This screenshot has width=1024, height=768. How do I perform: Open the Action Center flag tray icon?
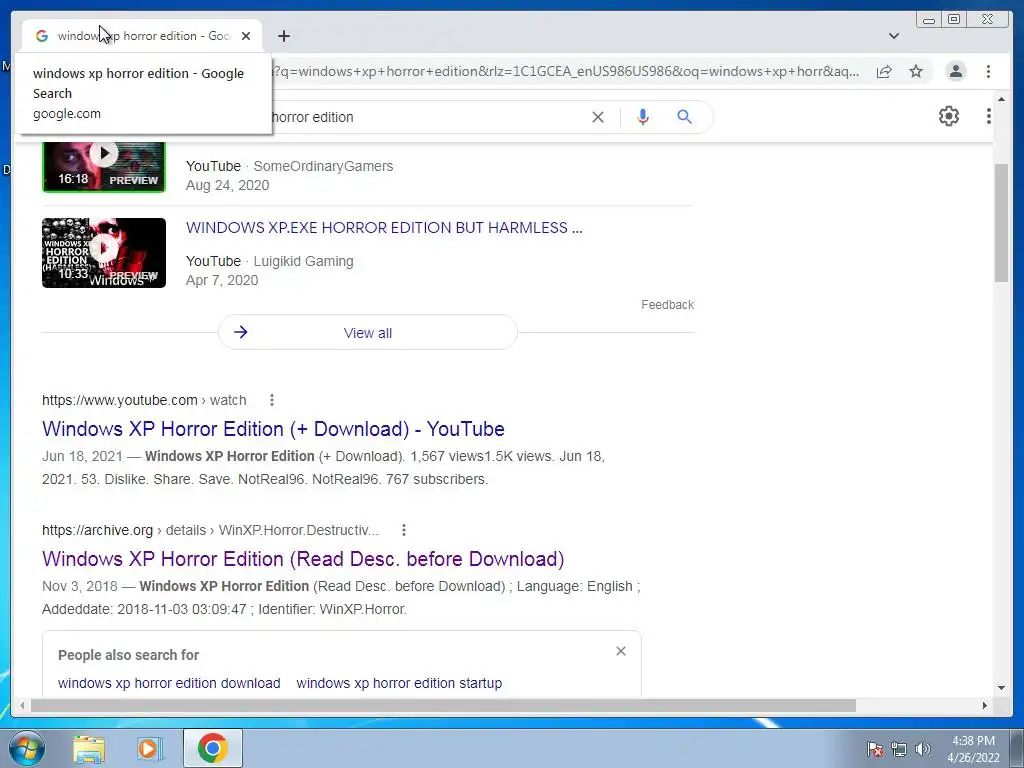(x=875, y=749)
